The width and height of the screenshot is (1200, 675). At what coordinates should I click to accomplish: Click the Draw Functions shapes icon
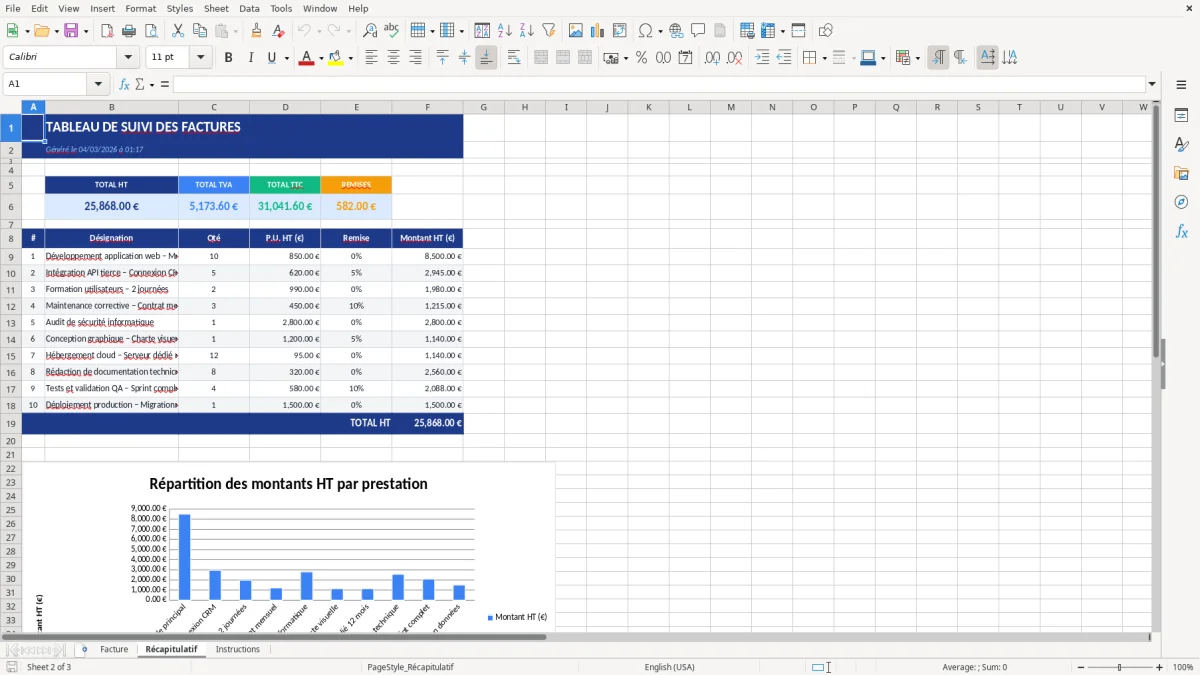point(826,31)
